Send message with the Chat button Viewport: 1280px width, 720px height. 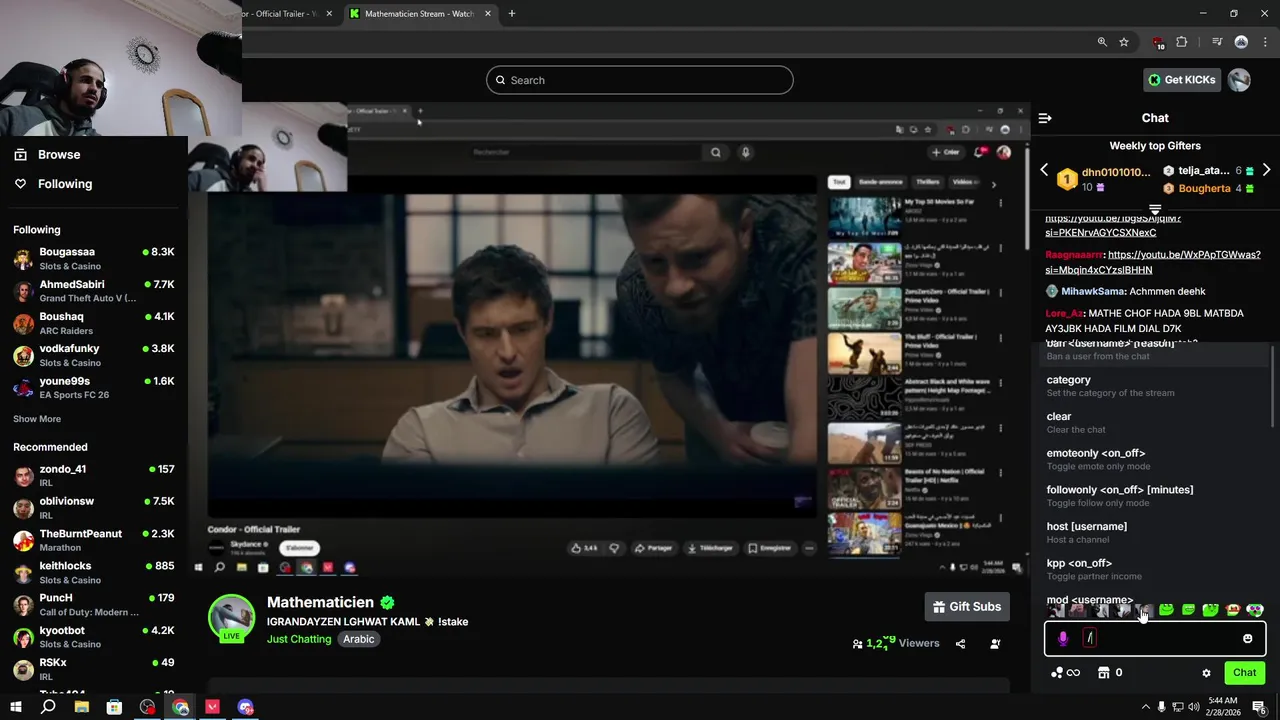pos(1244,673)
